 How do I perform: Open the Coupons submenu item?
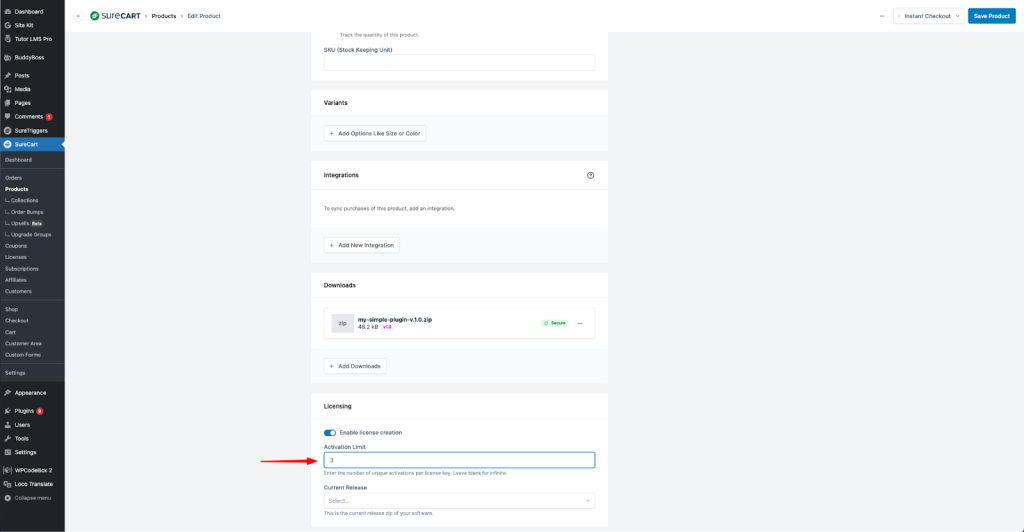pos(16,246)
